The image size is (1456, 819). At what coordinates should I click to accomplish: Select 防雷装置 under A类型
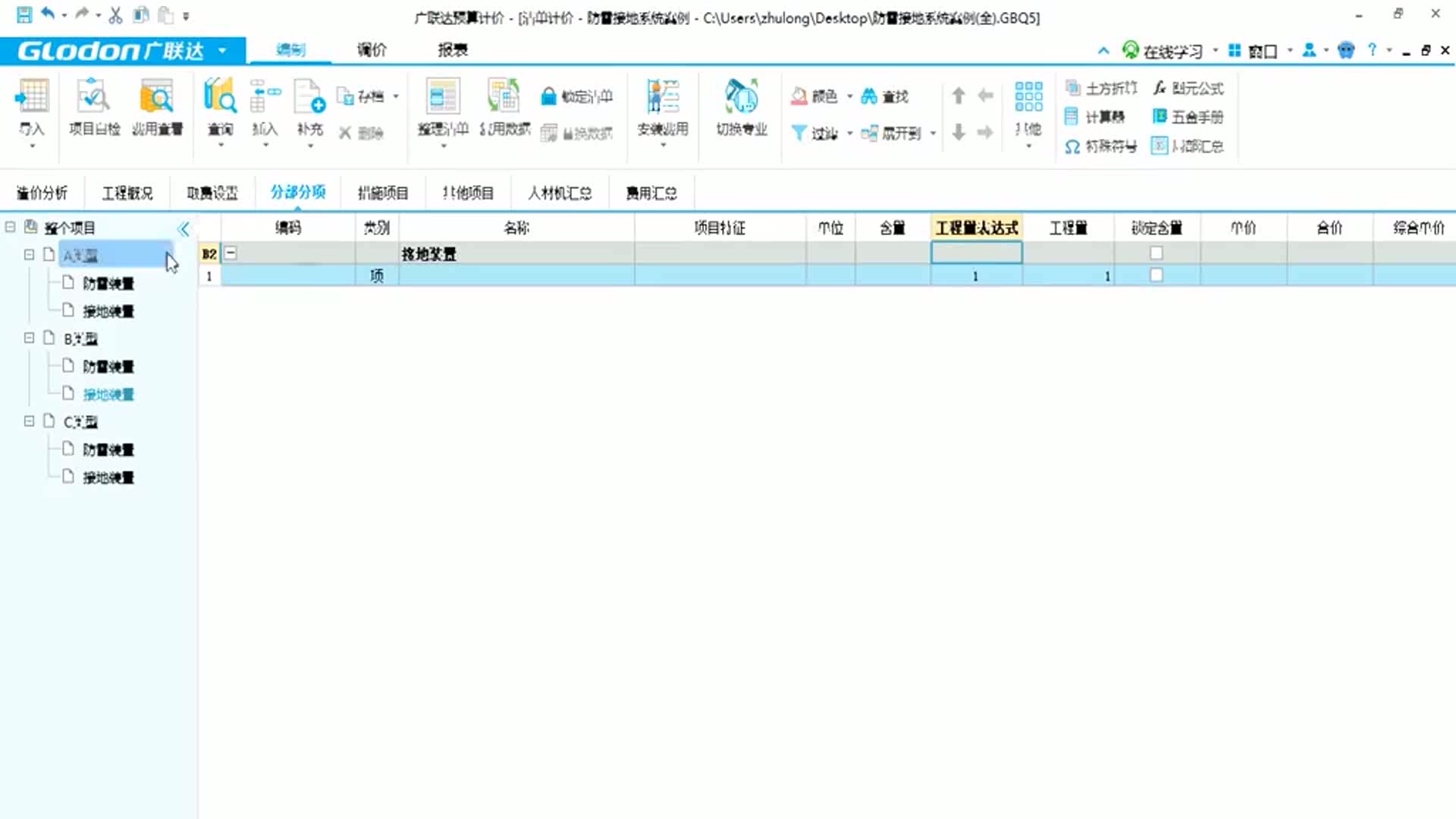[108, 284]
